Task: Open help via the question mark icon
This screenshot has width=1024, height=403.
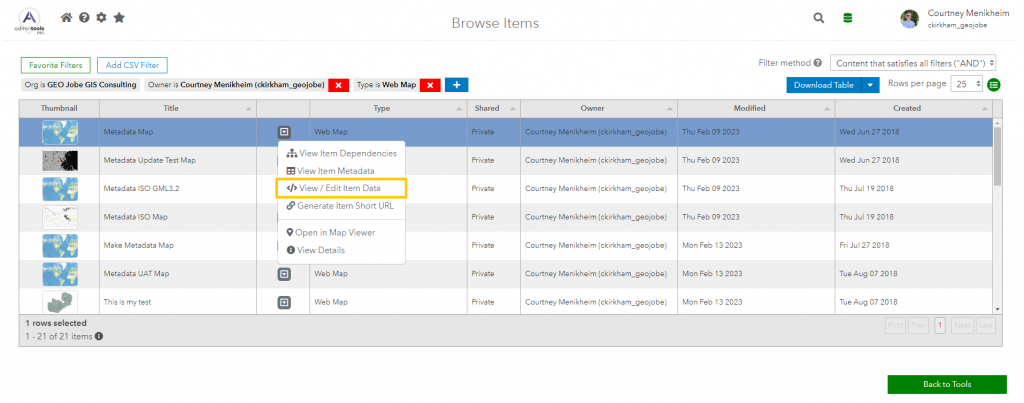Action: [84, 18]
